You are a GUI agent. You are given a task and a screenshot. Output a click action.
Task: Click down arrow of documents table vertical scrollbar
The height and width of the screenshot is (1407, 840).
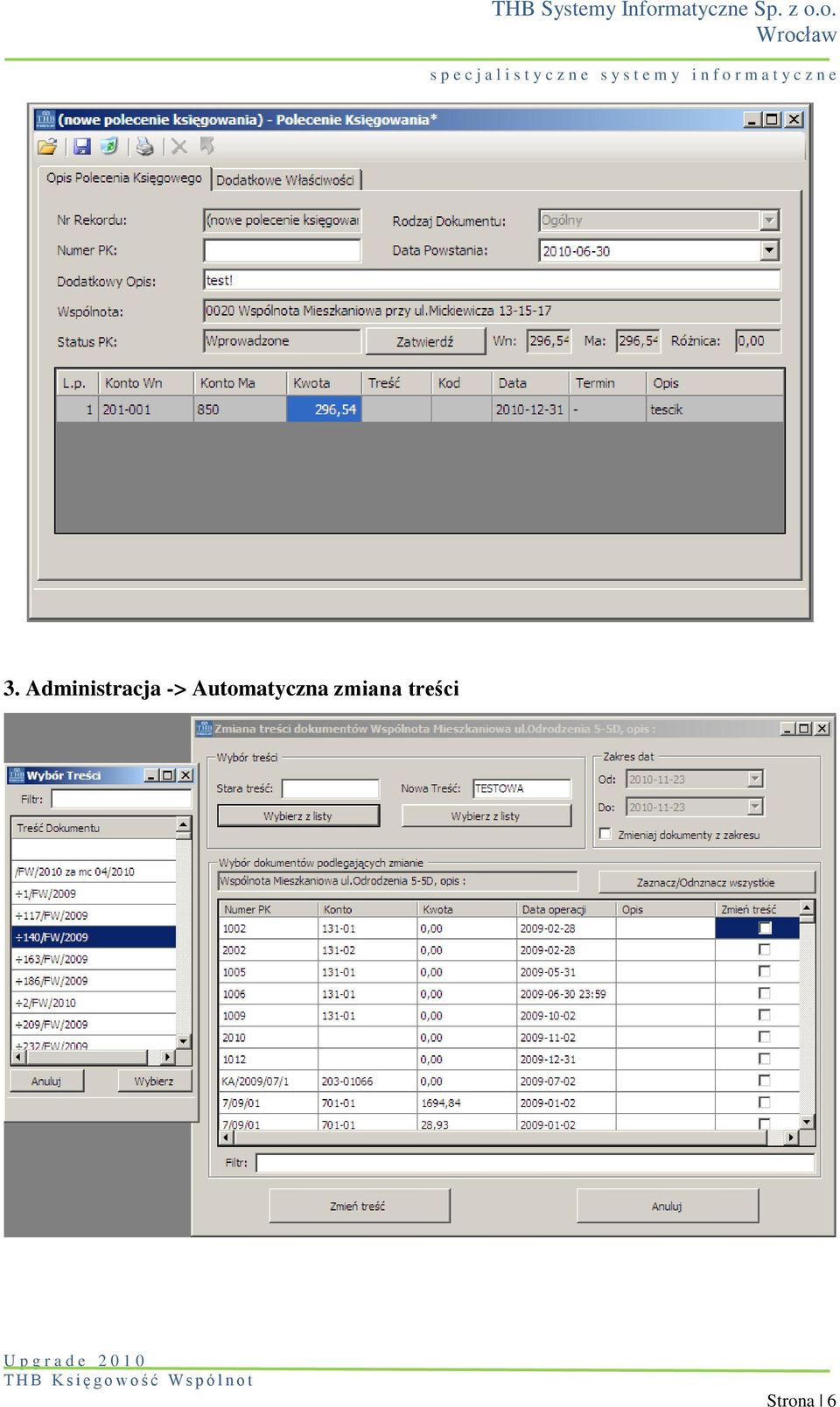808,1122
